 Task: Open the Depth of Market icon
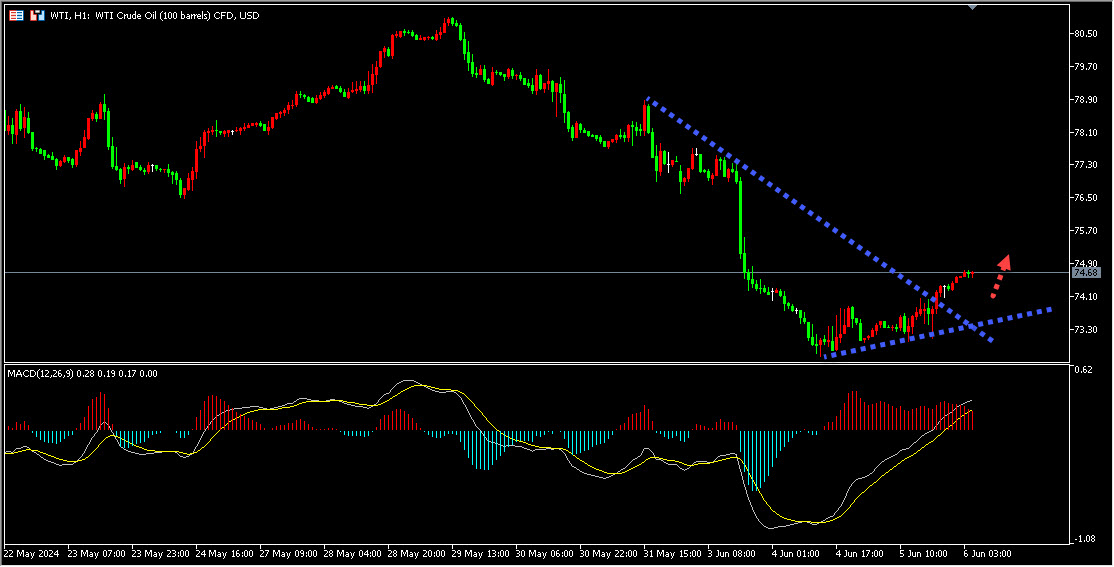(16, 15)
